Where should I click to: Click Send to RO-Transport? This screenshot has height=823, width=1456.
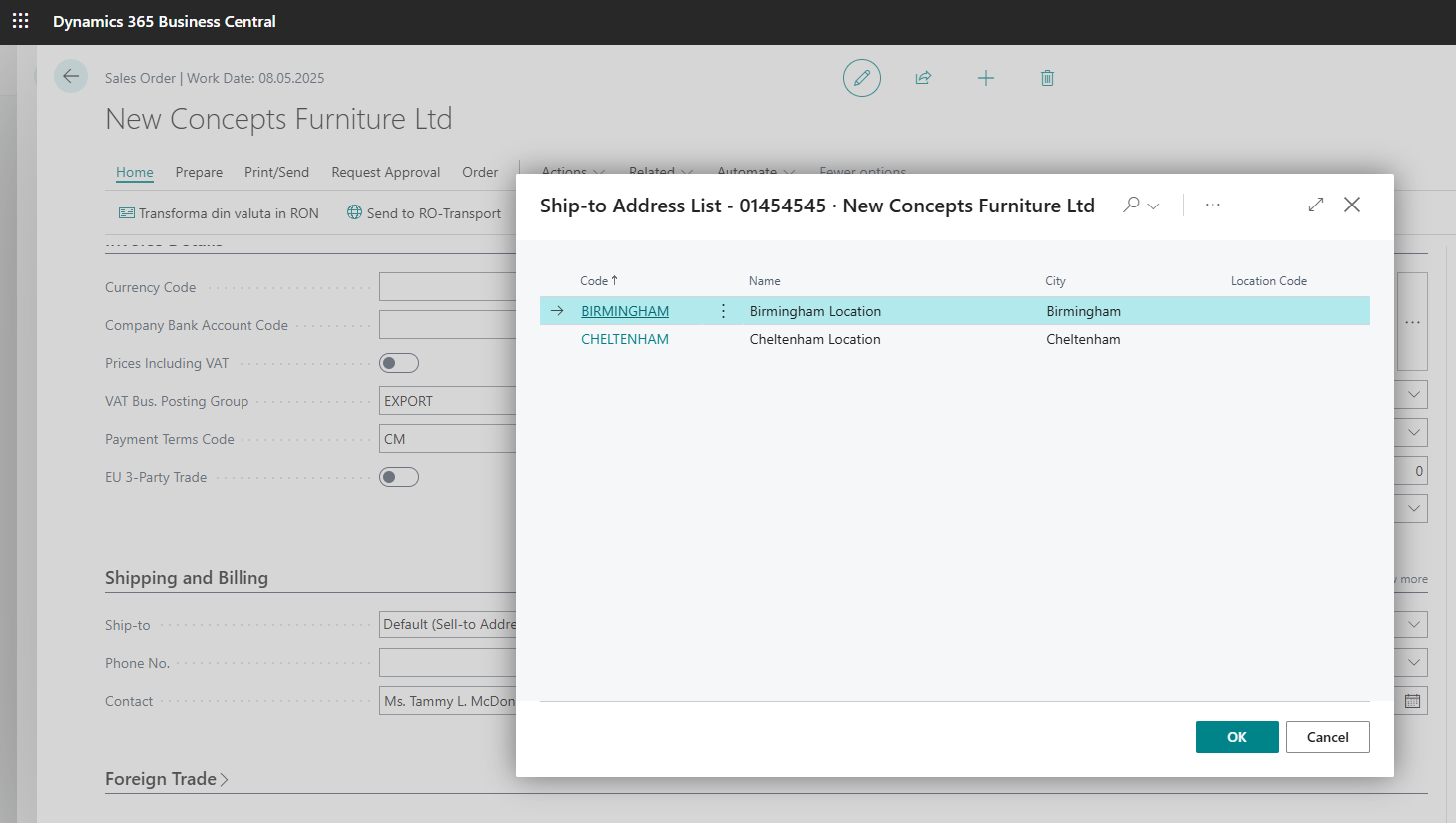pyautogui.click(x=424, y=213)
